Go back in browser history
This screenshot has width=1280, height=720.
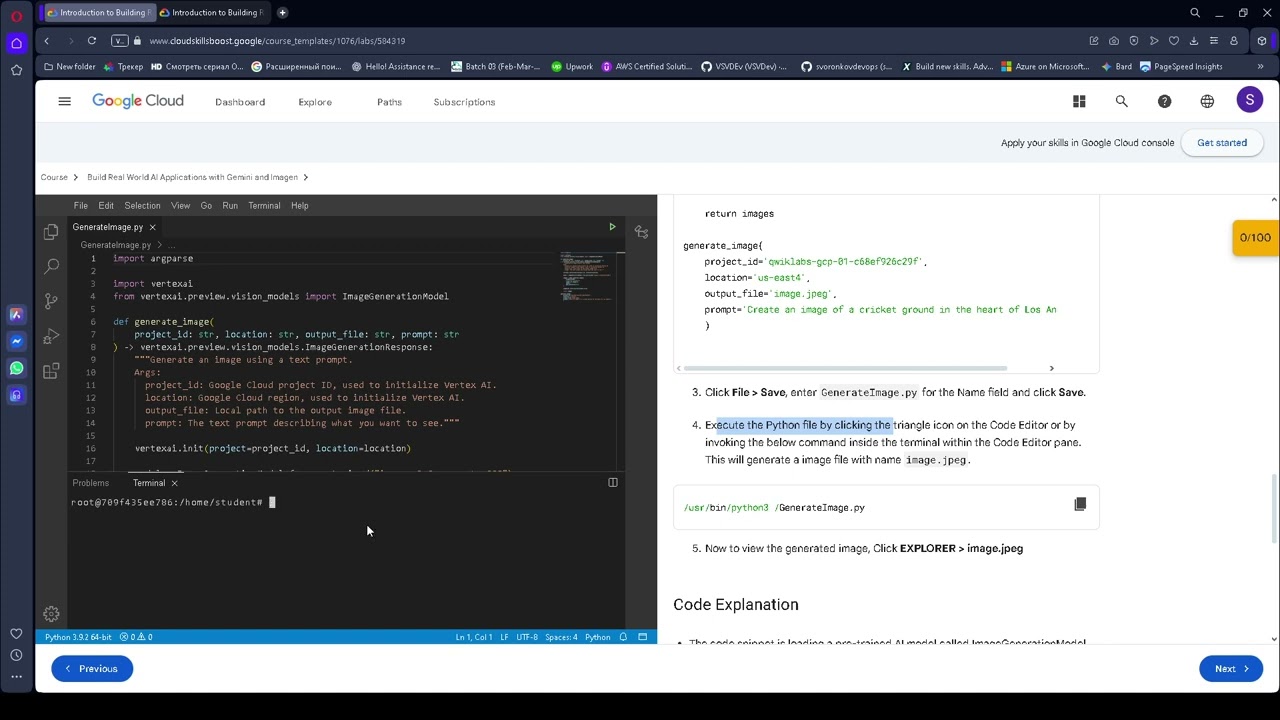point(46,40)
